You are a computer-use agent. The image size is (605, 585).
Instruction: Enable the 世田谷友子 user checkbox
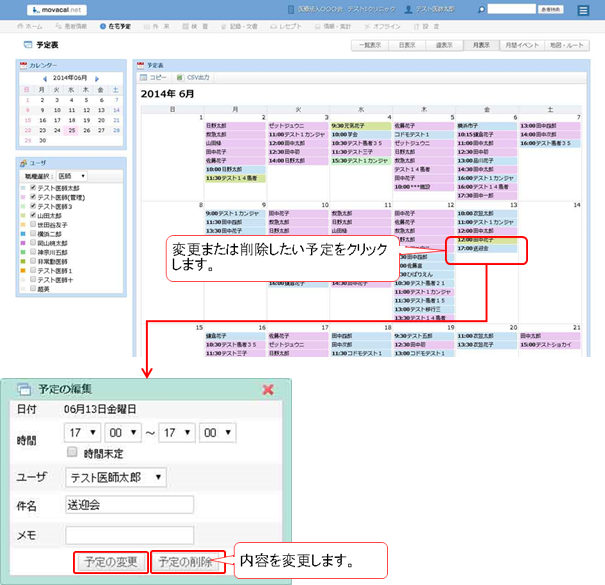[34, 224]
